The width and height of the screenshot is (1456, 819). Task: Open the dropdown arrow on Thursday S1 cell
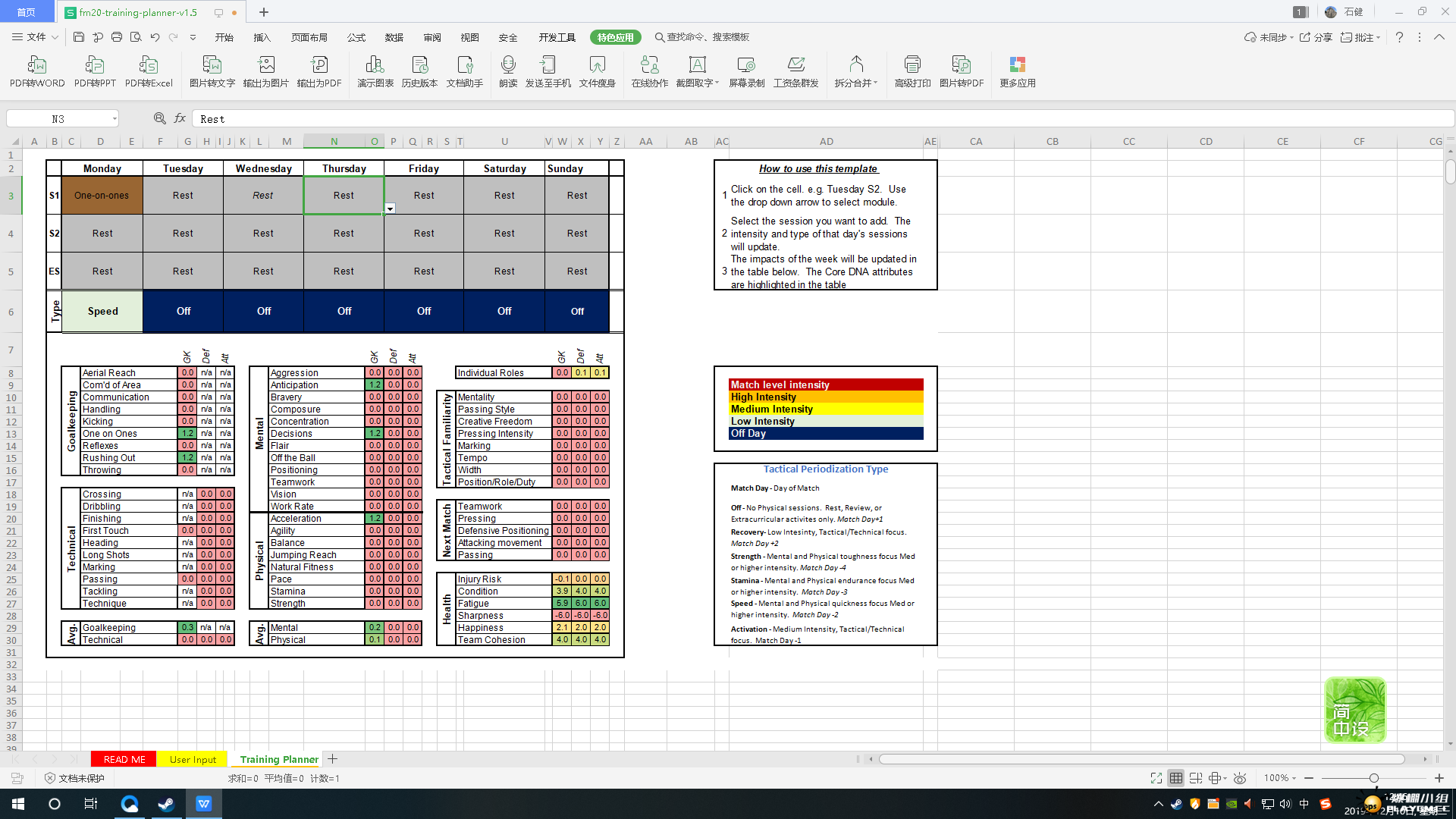coord(390,209)
